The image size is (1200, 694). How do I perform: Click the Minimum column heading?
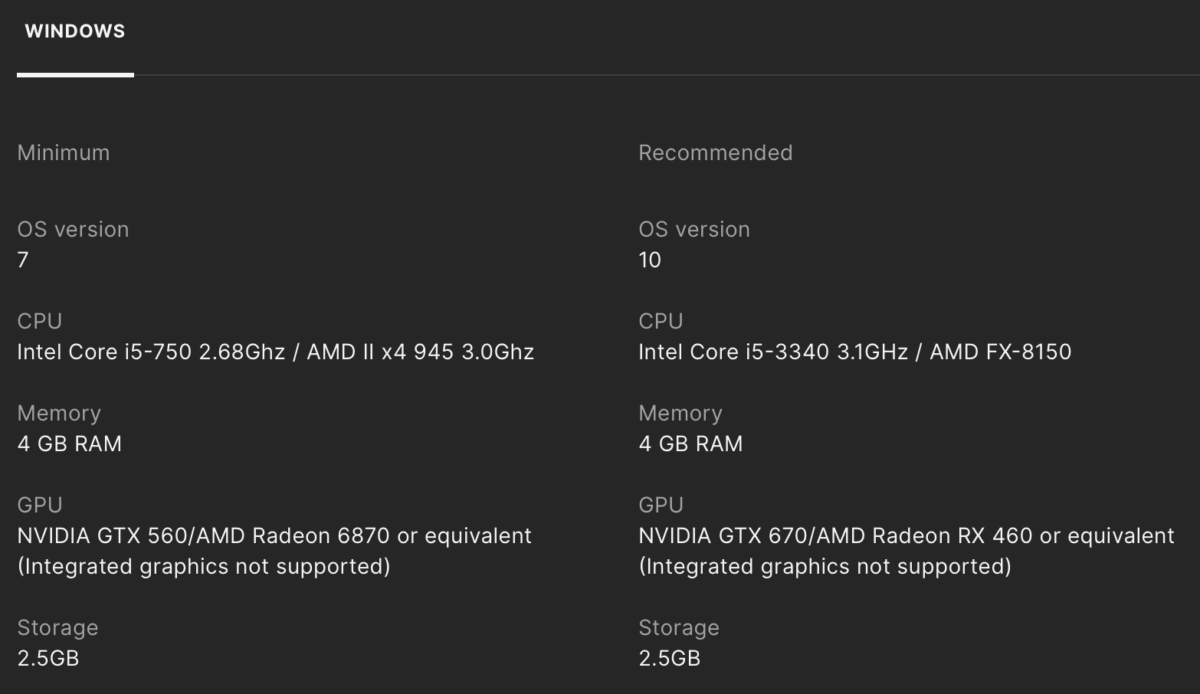[63, 153]
